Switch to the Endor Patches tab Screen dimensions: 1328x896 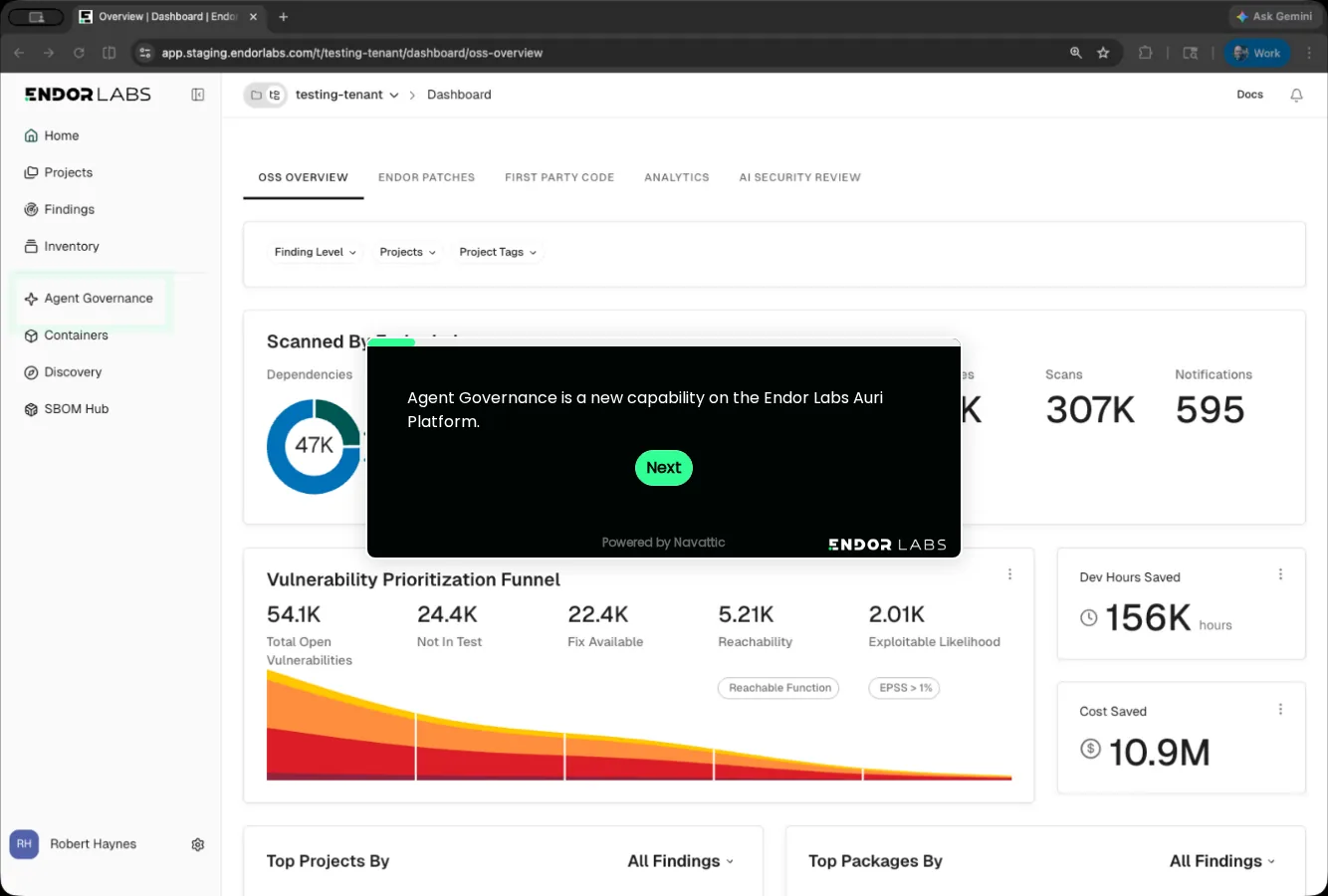[426, 177]
